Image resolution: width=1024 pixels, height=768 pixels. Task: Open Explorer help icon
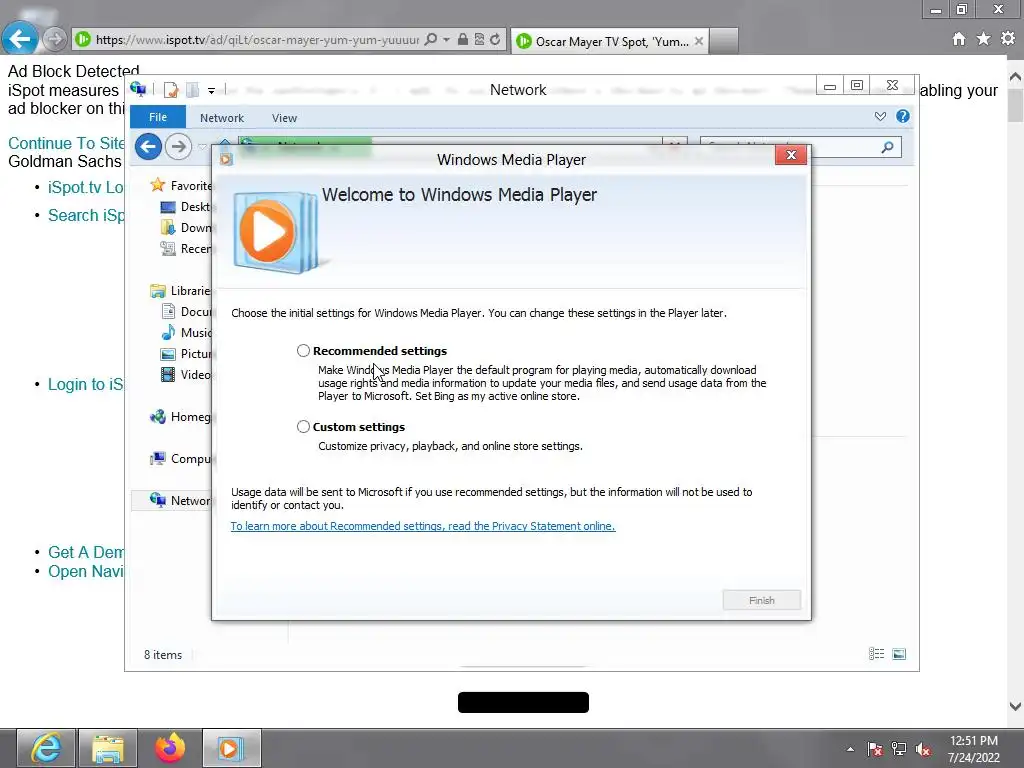click(903, 116)
